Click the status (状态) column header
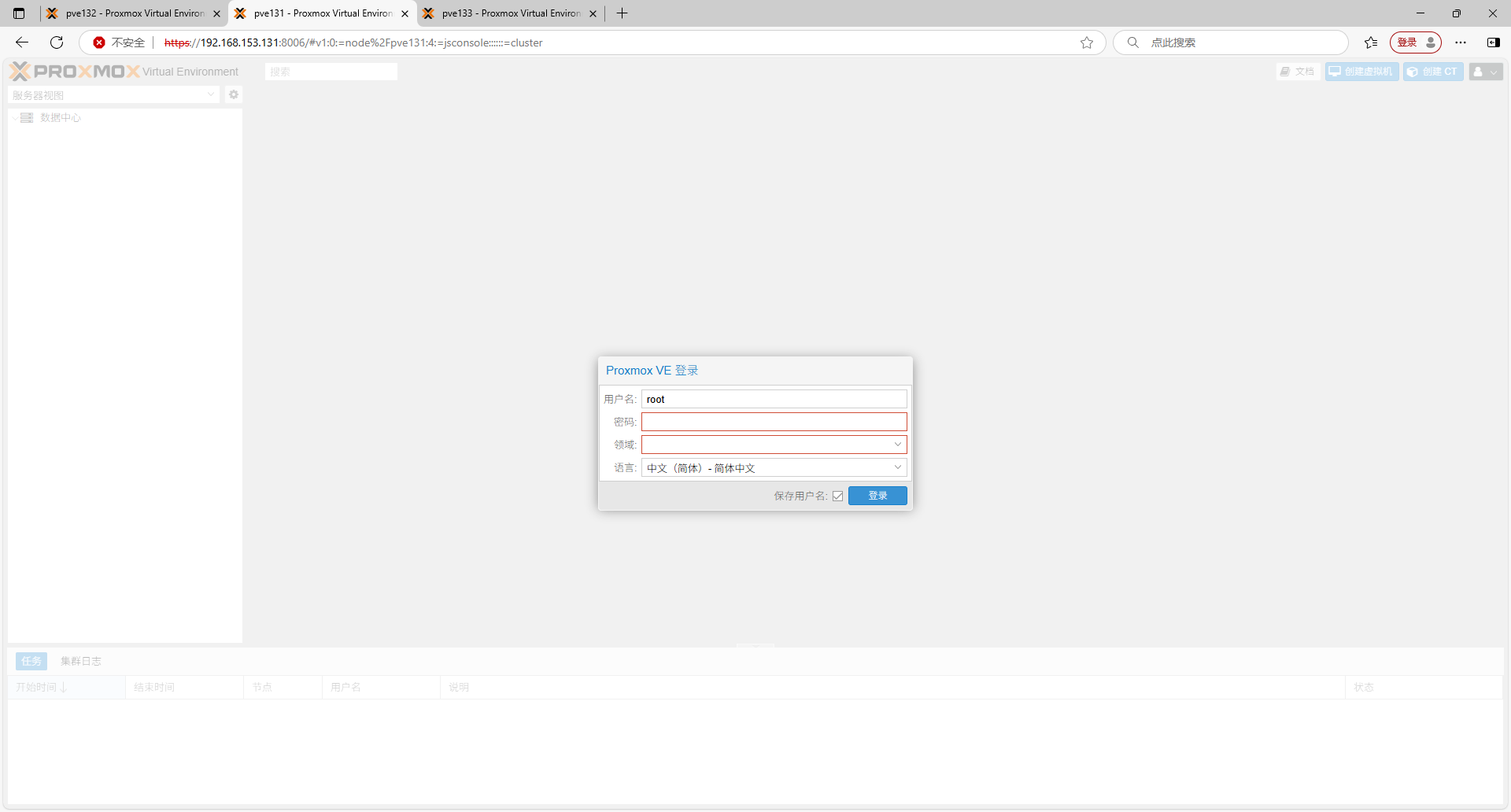Screen dimensions: 1511x812 coord(1424,687)
